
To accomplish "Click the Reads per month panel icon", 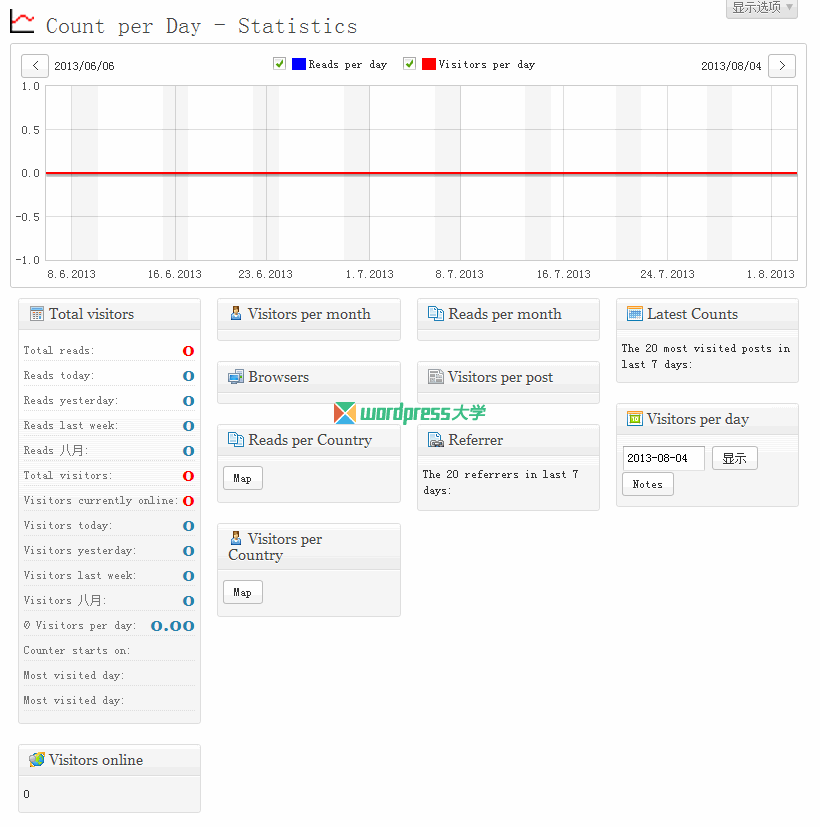I will point(436,314).
